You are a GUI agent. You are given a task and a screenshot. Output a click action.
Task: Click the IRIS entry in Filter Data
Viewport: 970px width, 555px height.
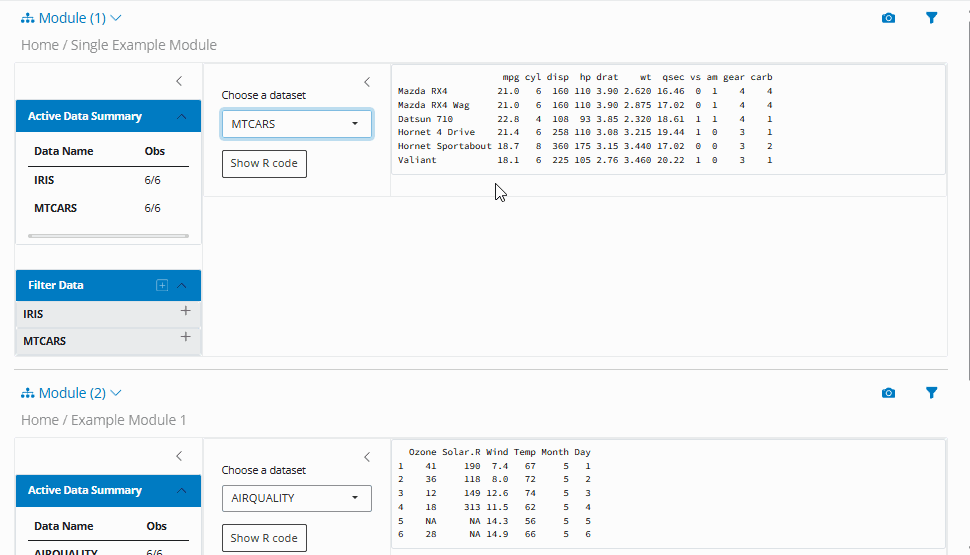[108, 314]
